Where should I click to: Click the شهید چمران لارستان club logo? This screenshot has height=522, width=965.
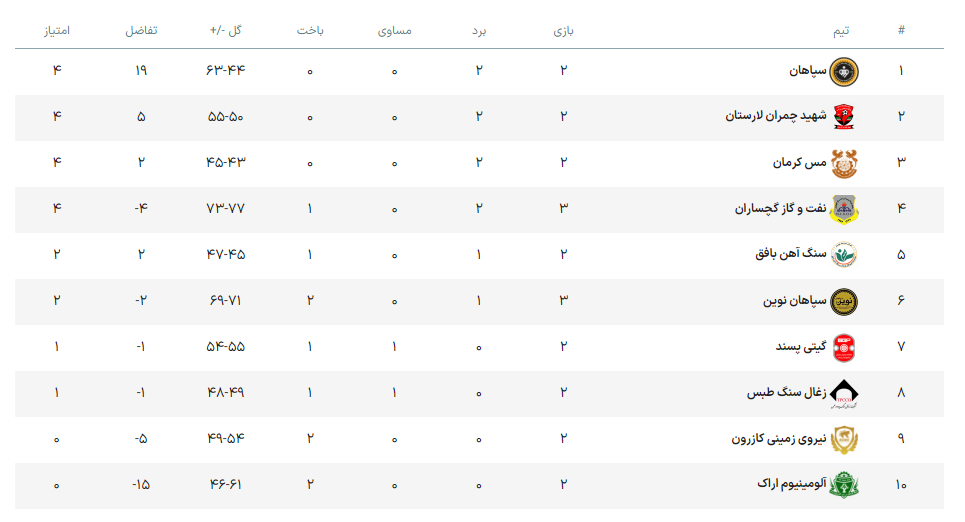(x=844, y=117)
